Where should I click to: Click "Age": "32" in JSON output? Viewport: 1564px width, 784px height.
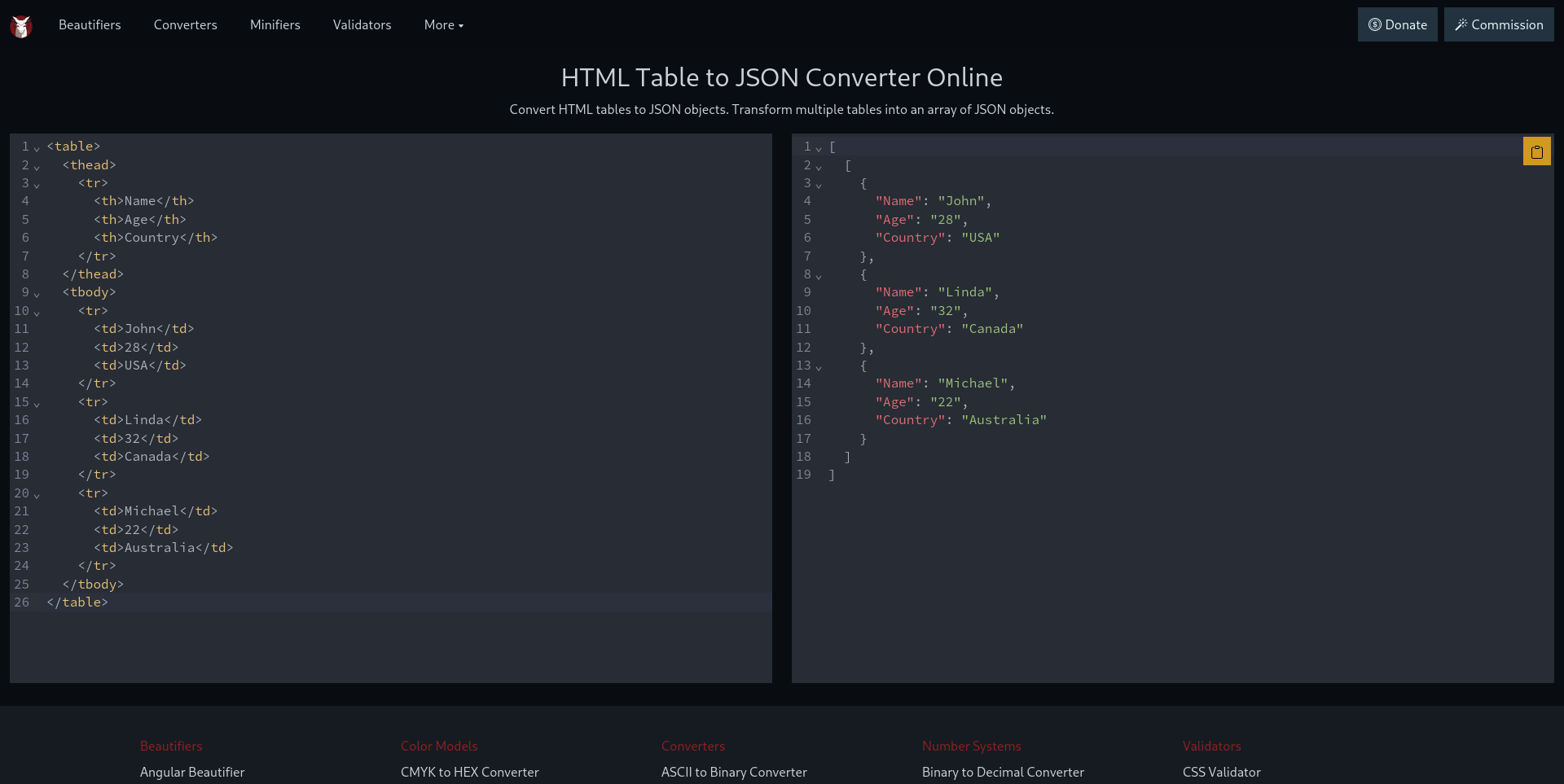922,311
